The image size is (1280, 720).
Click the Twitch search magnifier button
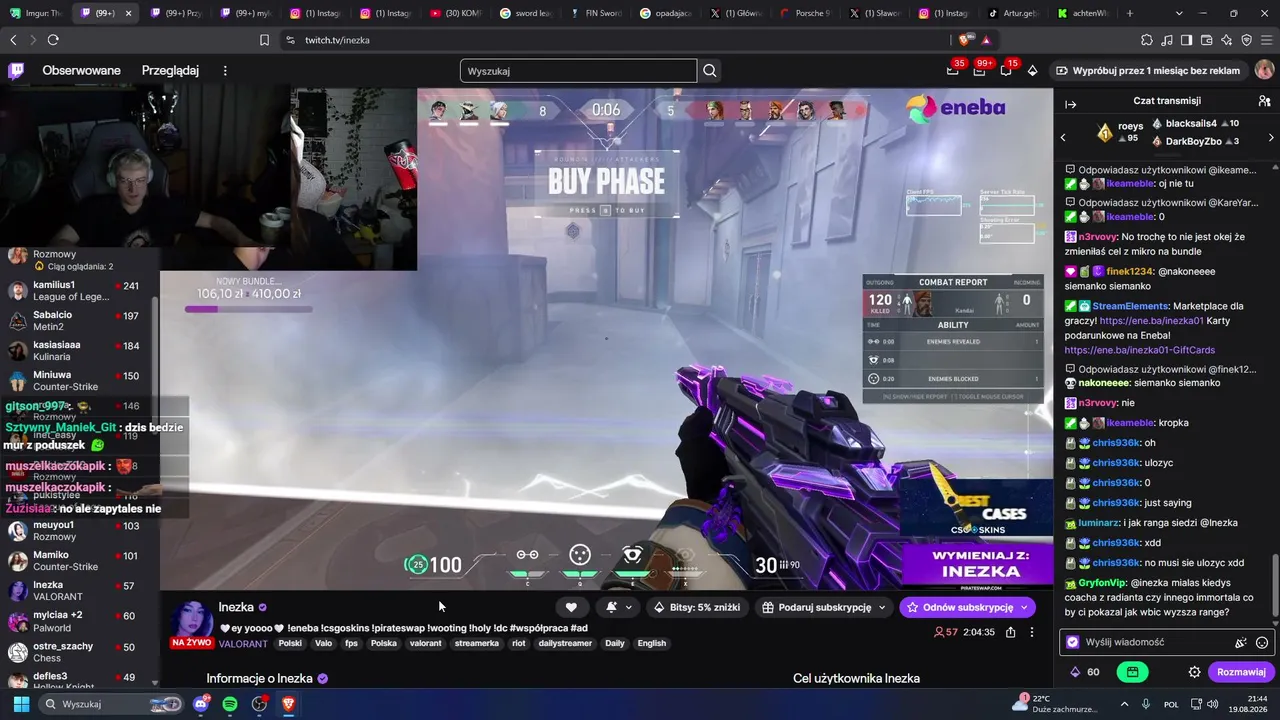[710, 71]
